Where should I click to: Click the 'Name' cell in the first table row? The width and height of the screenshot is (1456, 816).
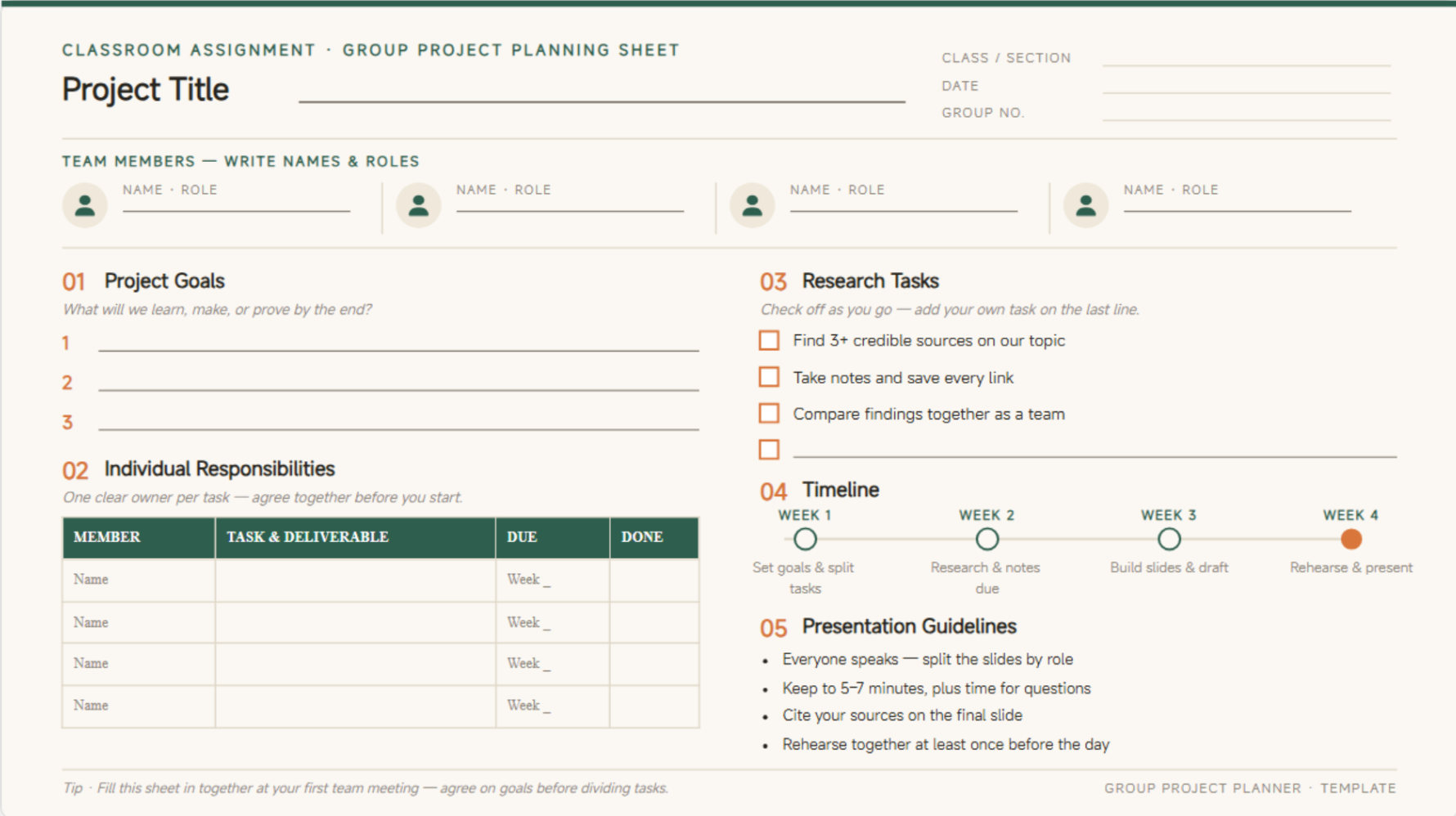pos(139,580)
